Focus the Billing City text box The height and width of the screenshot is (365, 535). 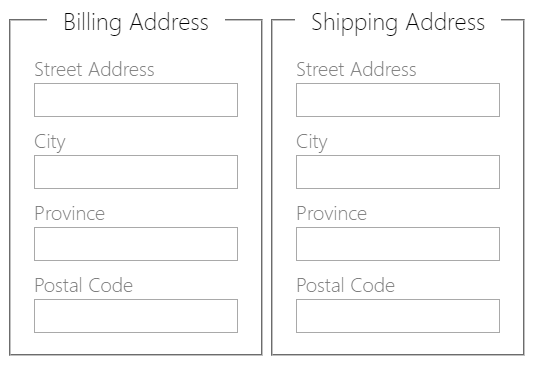coord(136,172)
